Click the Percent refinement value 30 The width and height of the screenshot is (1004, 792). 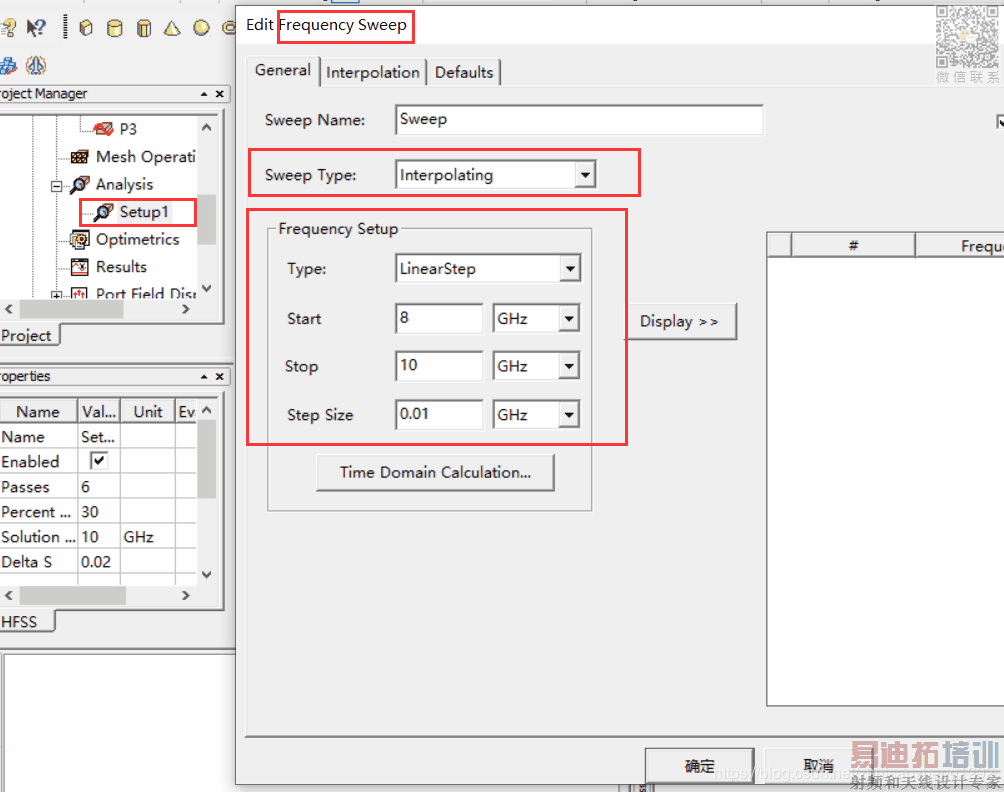pos(99,512)
